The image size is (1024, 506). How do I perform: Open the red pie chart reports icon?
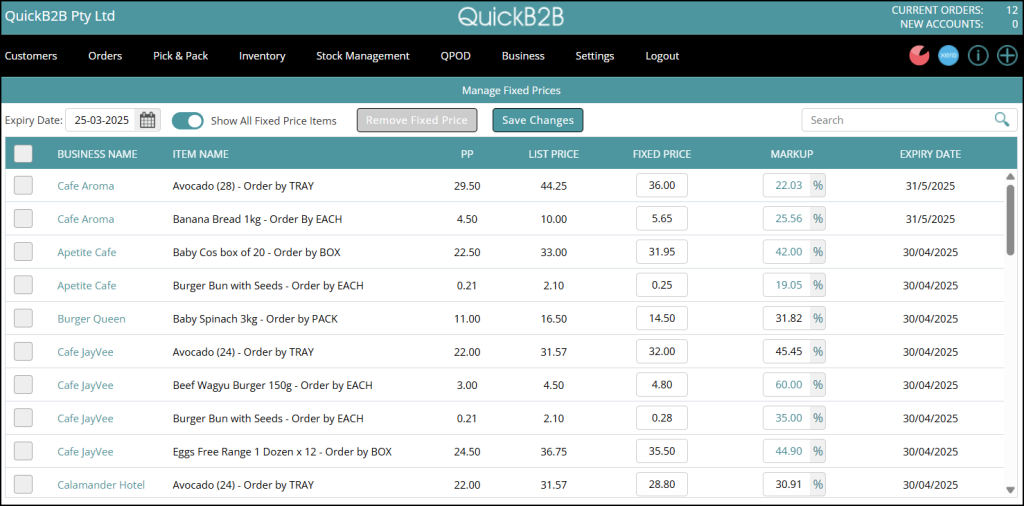click(x=919, y=55)
